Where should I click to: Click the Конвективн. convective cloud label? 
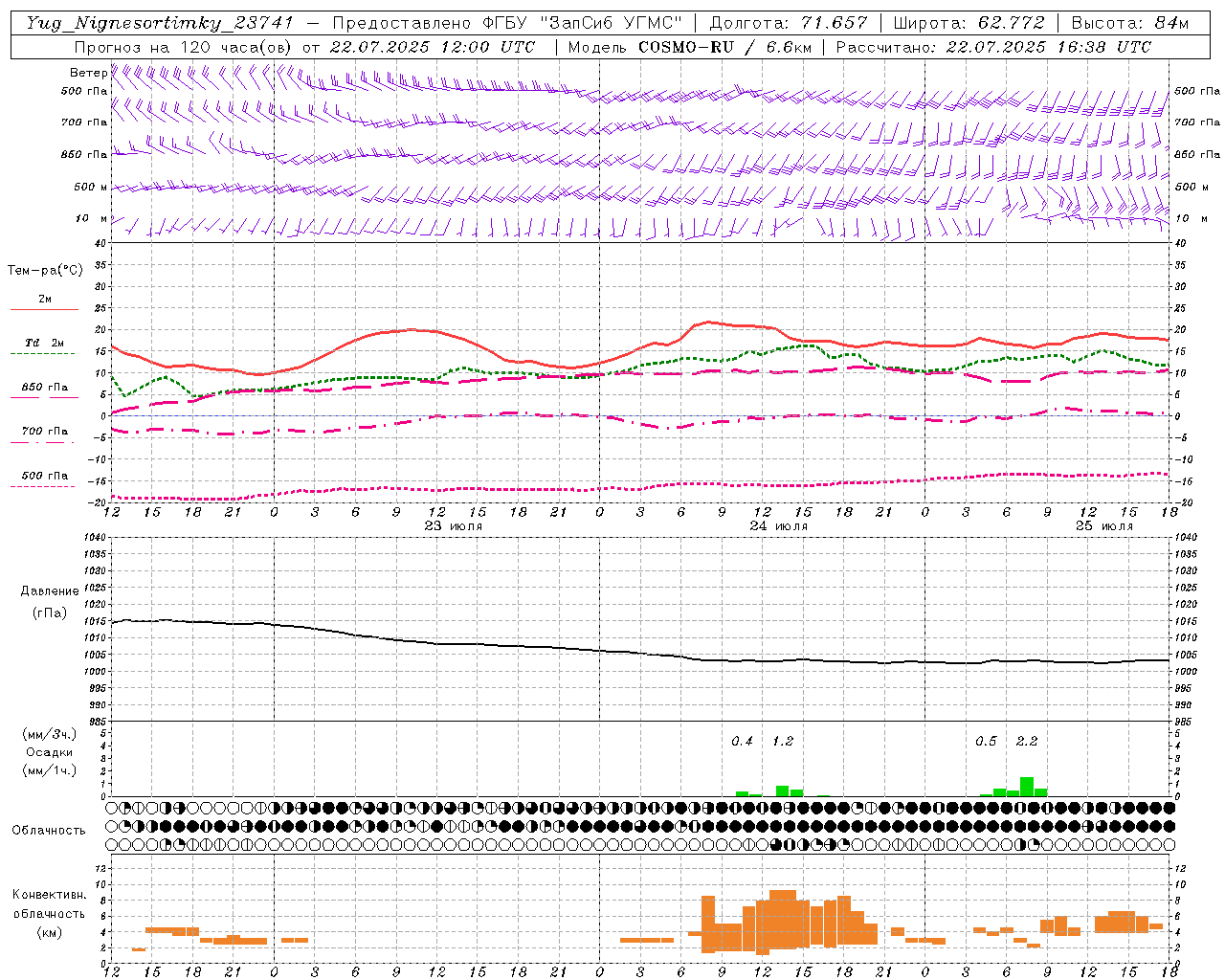pyautogui.click(x=50, y=895)
